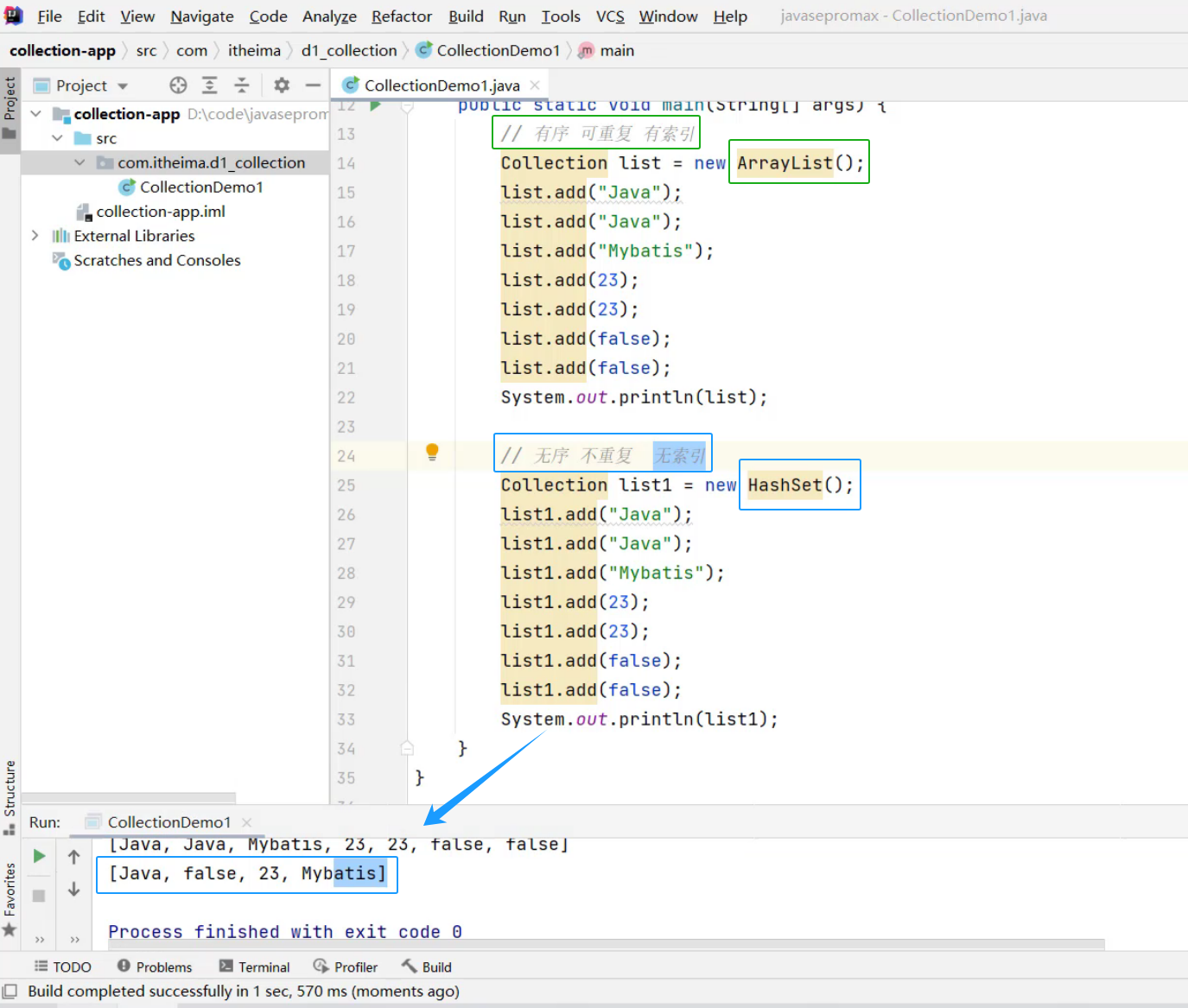Open the Terminal tool window
Image resolution: width=1188 pixels, height=1008 pixels.
tap(254, 967)
